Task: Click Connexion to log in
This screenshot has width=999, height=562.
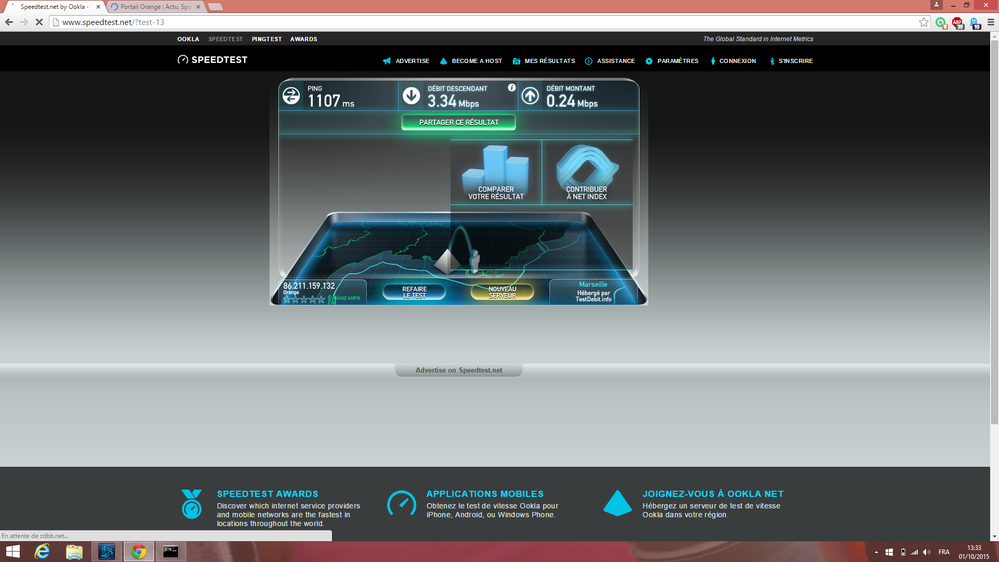Action: tap(737, 61)
